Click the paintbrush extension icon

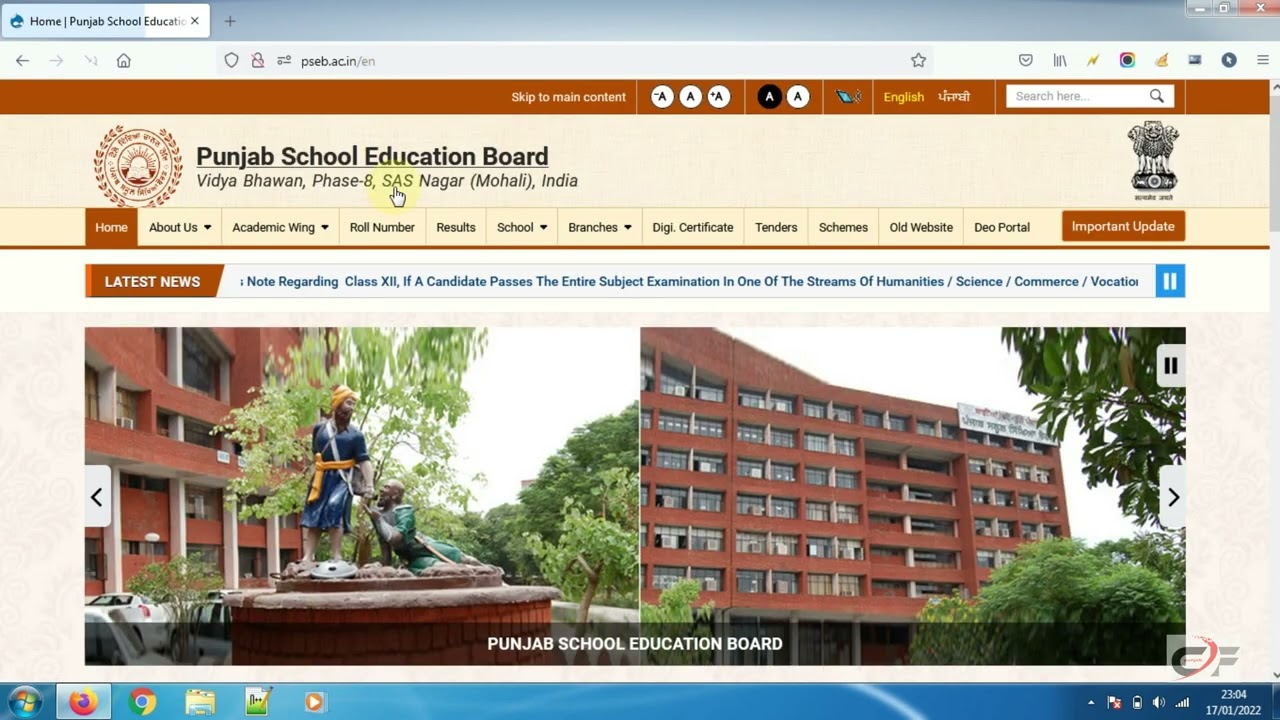point(1161,61)
